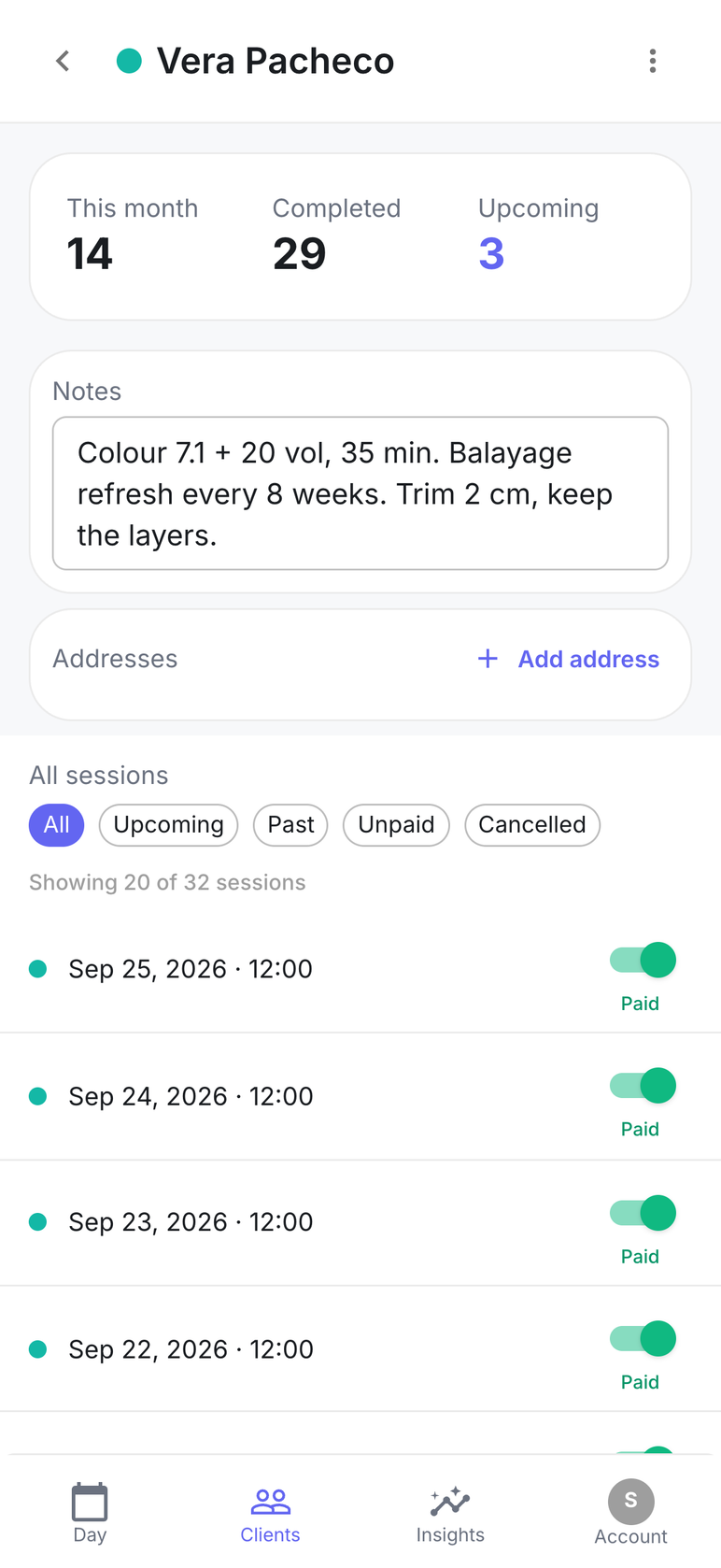Toggle Paid switch for Sep 25 session
721x1568 pixels.
pos(643,960)
